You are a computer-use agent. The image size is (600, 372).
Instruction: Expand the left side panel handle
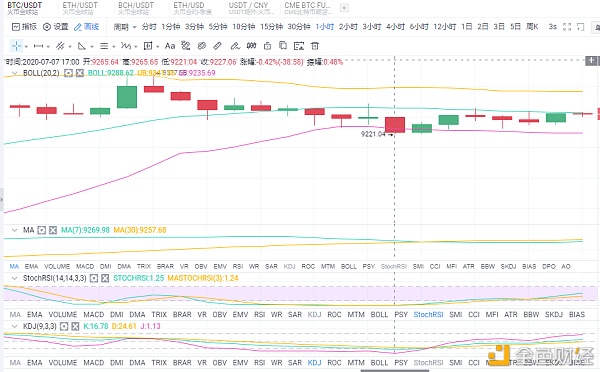coord(2,200)
